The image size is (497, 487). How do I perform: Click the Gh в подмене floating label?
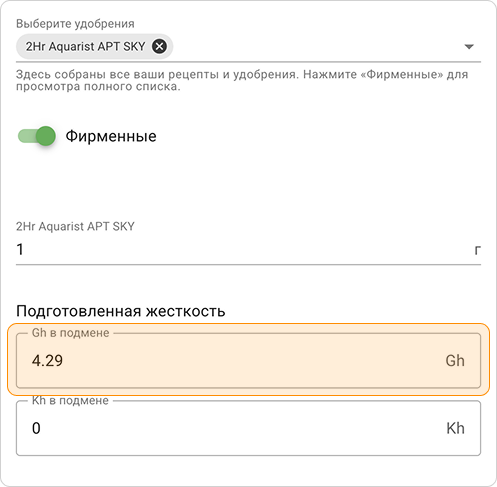pyautogui.click(x=71, y=333)
